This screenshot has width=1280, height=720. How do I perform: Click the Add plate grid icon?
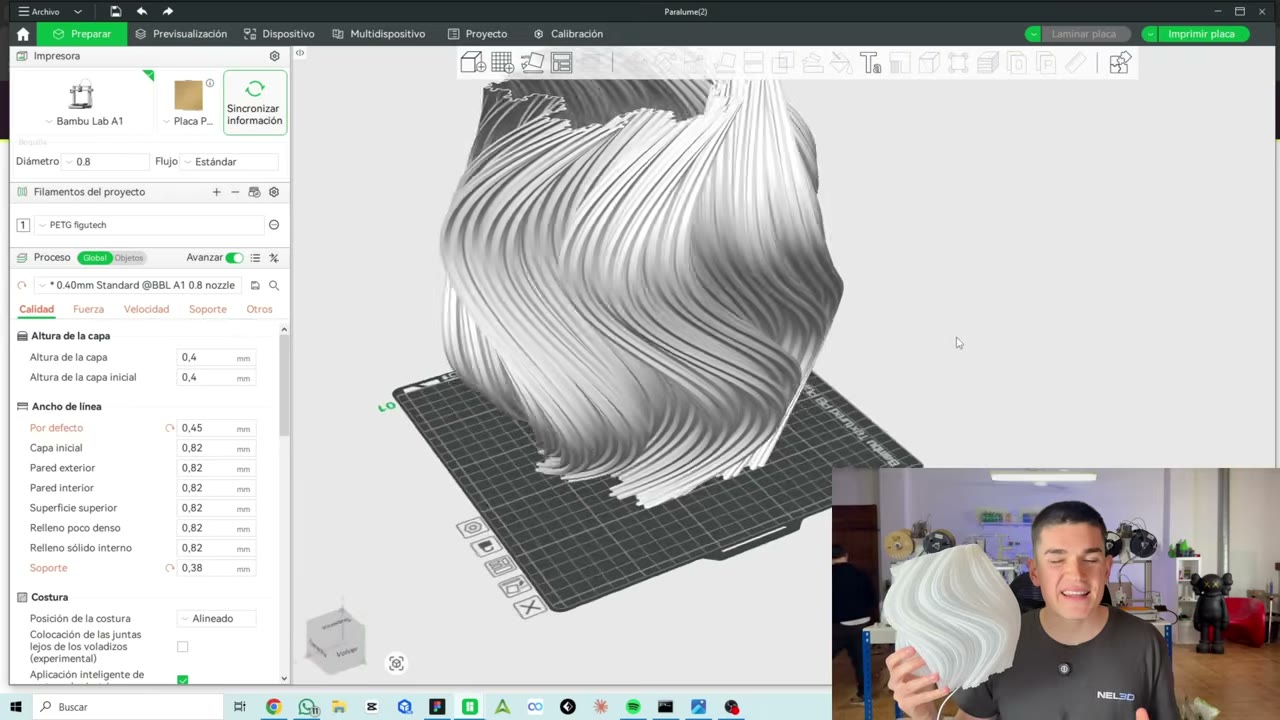(502, 63)
